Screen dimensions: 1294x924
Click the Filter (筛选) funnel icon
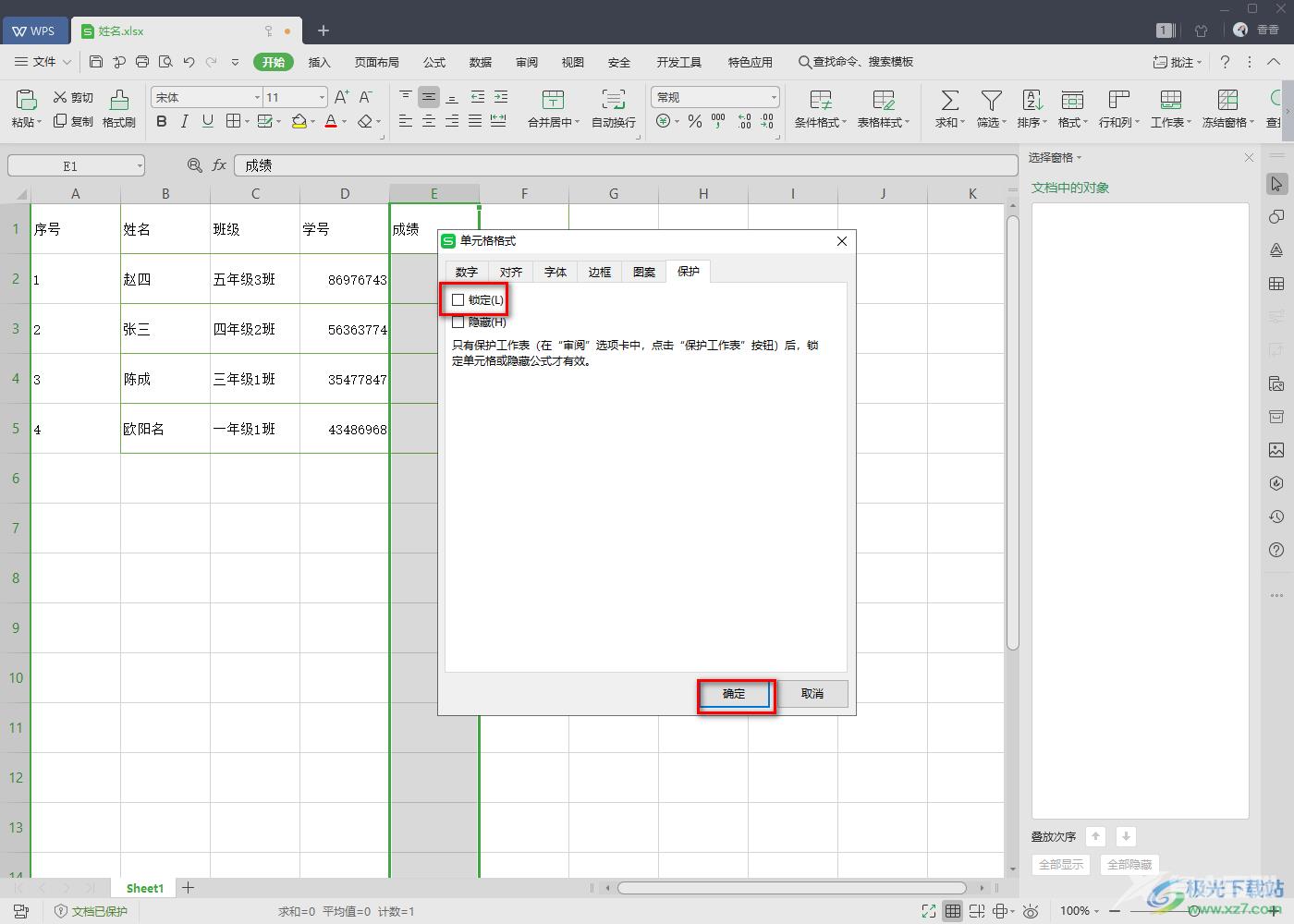click(992, 100)
